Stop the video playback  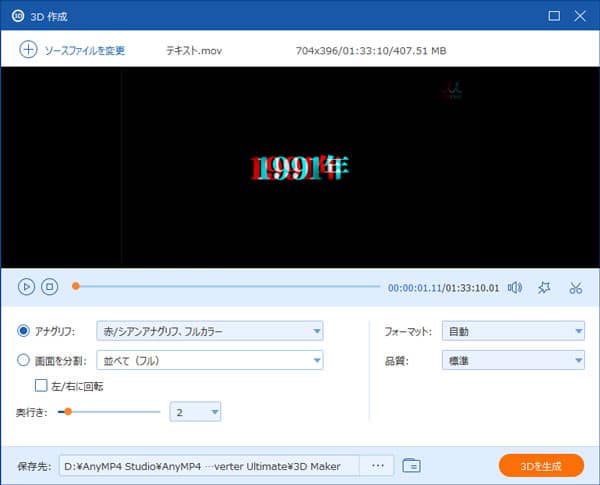coord(49,287)
